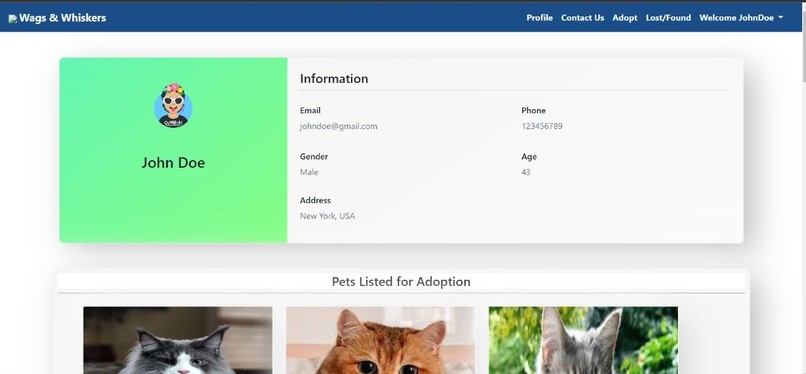806x374 pixels.
Task: Open the gray and white cat photo
Action: (178, 340)
